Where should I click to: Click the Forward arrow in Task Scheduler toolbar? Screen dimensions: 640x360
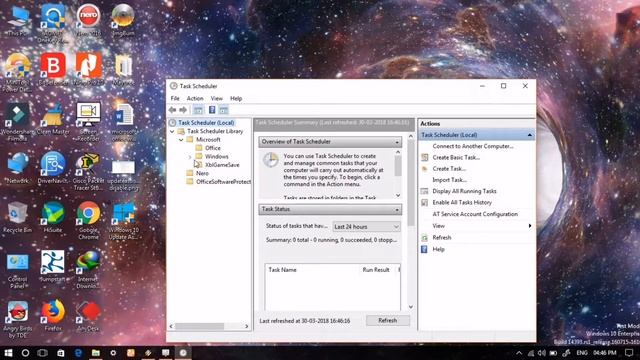(x=183, y=110)
